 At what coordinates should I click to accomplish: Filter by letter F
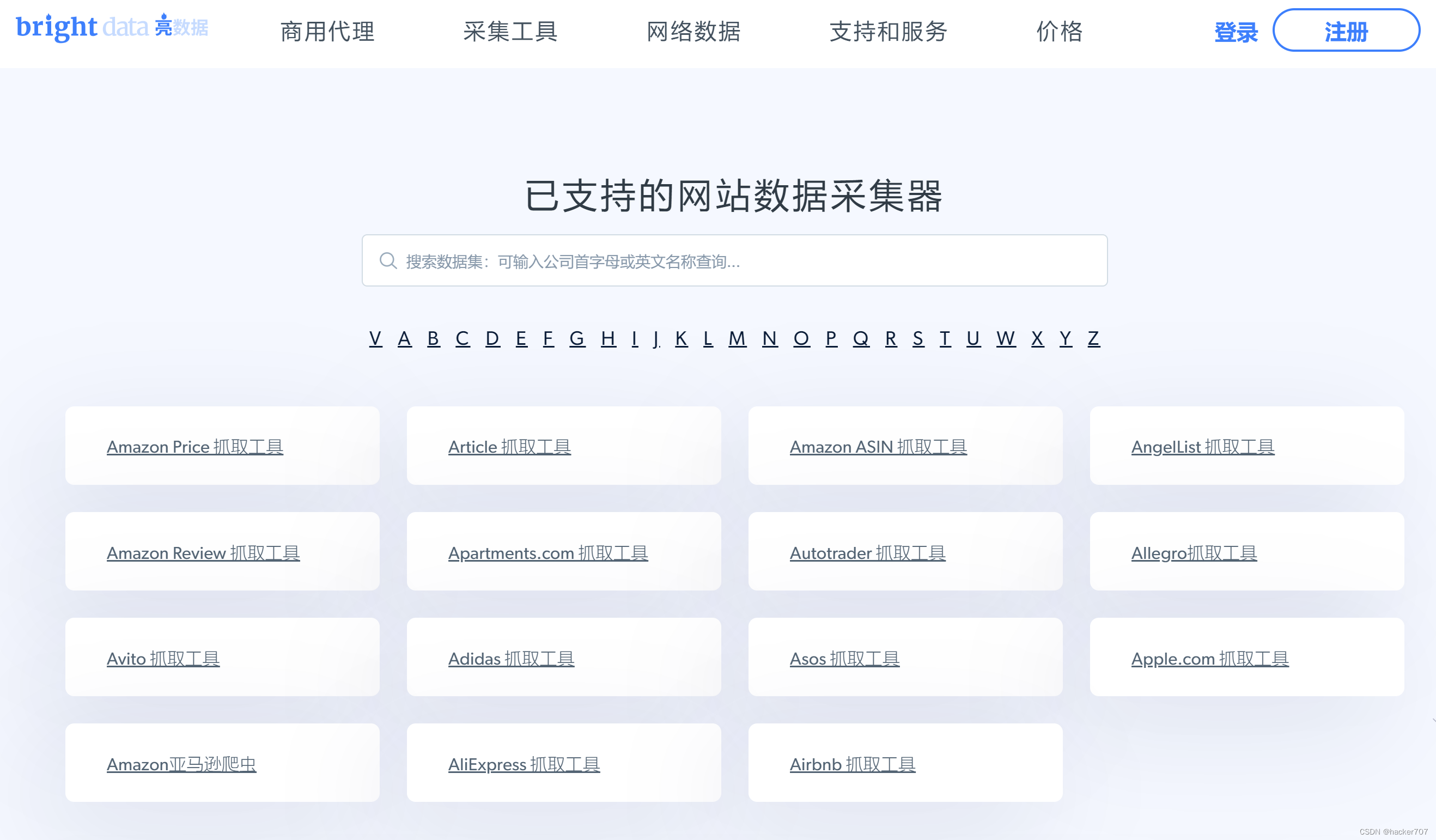(548, 338)
